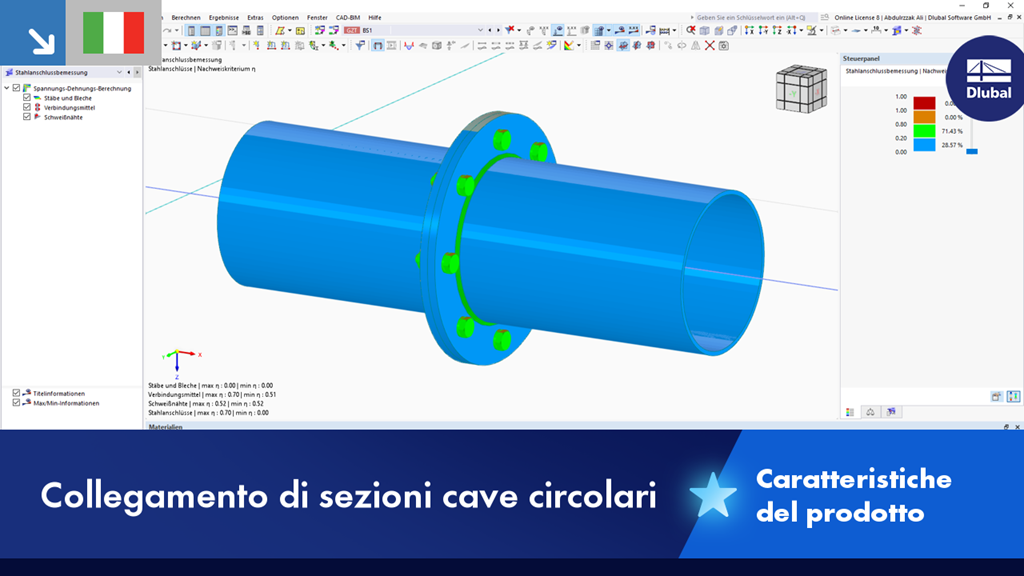Open the Steuerpanel color scale options icon
This screenshot has width=1024, height=576.
(1013, 397)
